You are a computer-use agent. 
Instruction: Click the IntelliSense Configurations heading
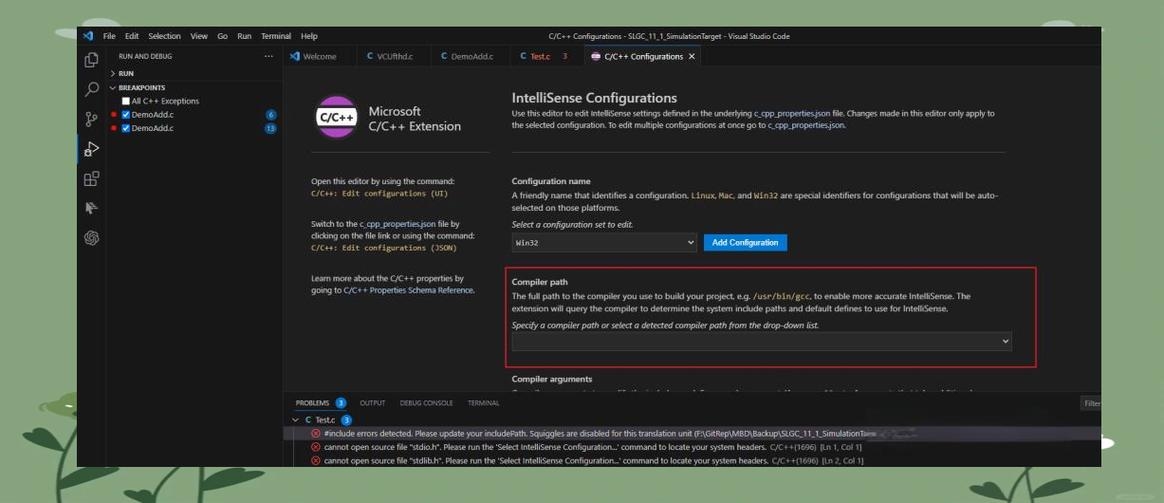pos(594,98)
